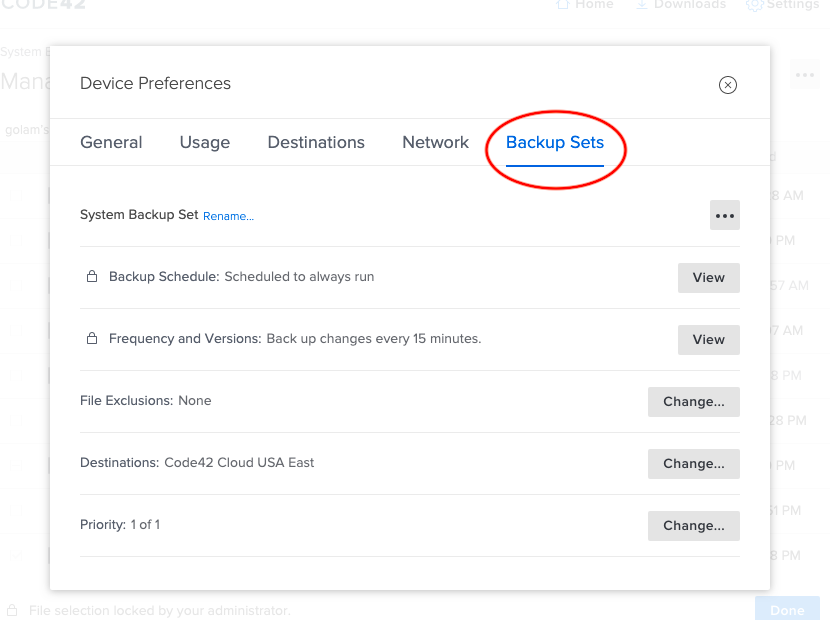Change the backup set Priority
Viewport: 830px width, 620px height.
[x=694, y=525]
